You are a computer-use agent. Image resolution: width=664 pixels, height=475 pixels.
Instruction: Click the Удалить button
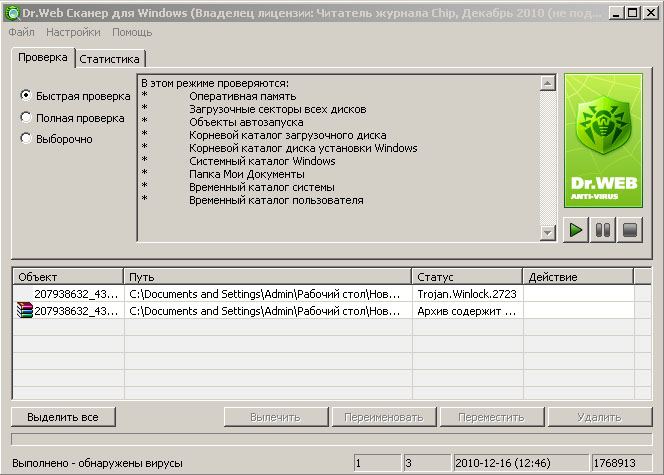600,417
